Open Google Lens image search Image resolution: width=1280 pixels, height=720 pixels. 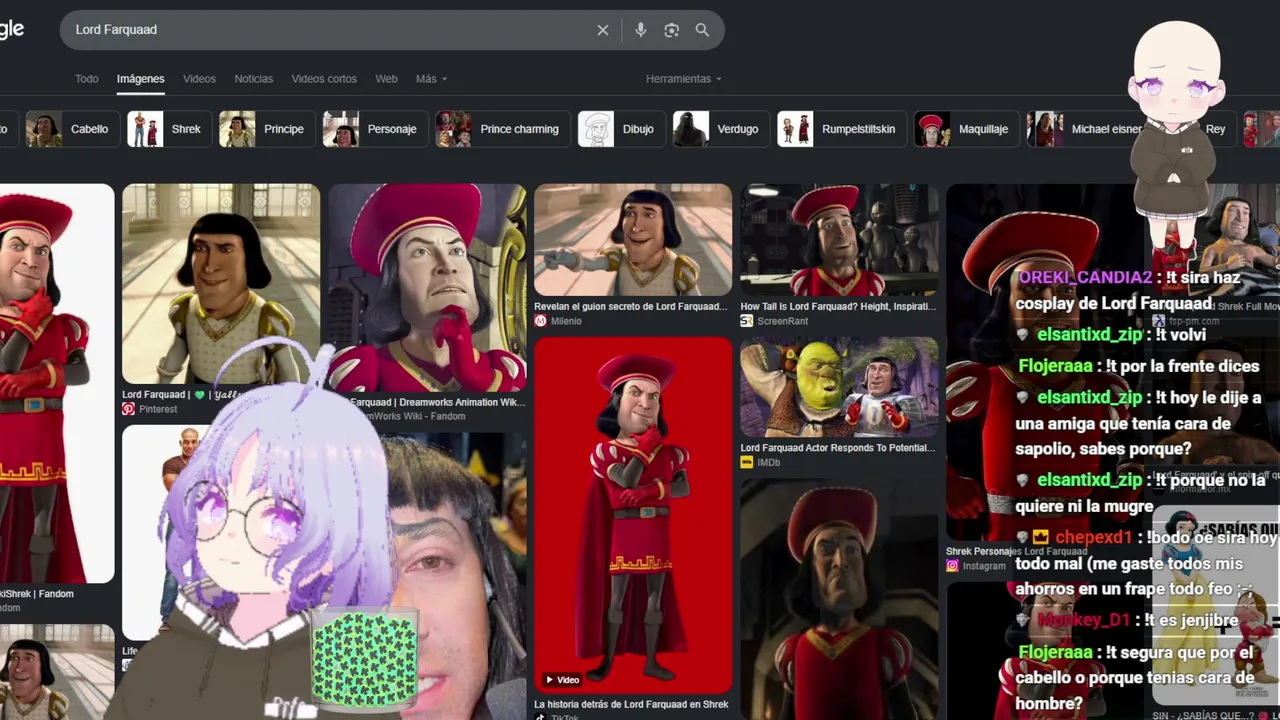(672, 30)
